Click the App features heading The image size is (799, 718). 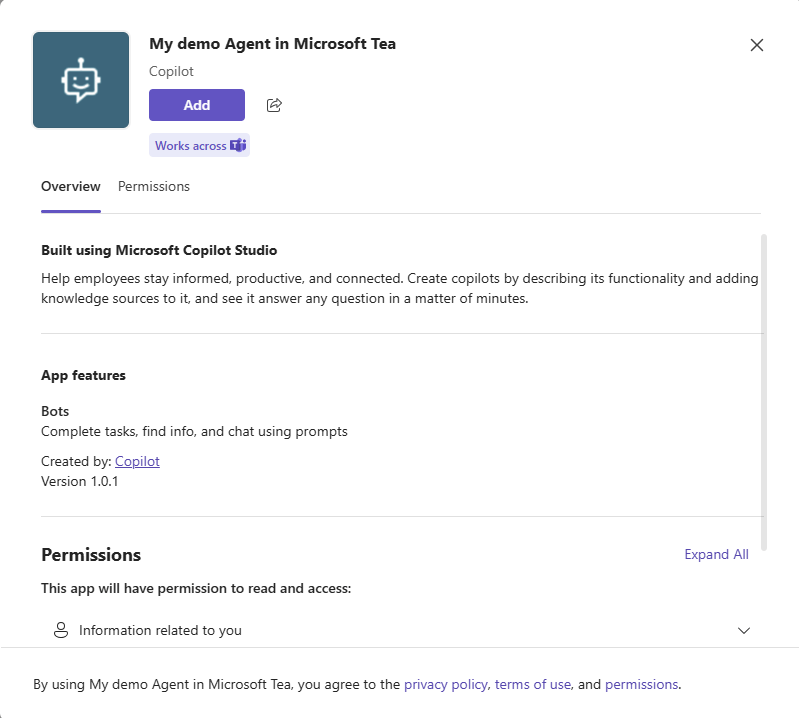point(83,376)
